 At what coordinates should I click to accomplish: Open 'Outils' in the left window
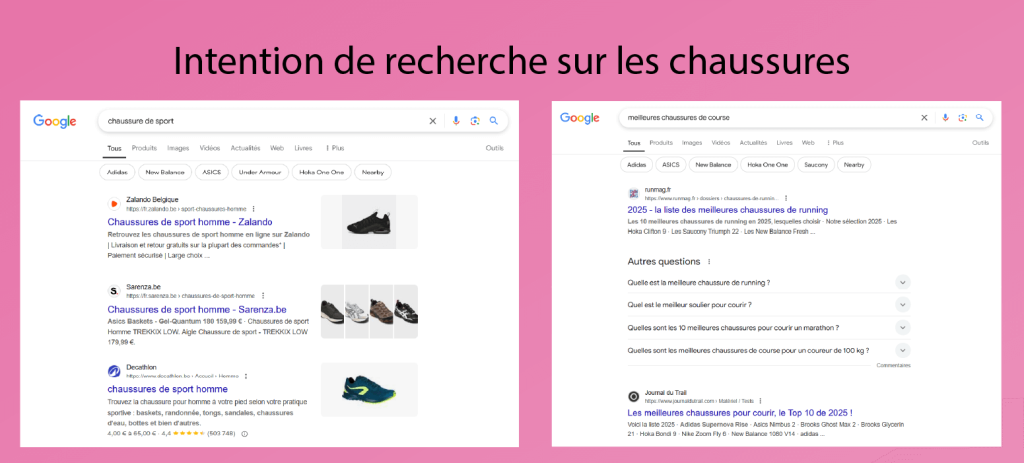pyautogui.click(x=494, y=148)
